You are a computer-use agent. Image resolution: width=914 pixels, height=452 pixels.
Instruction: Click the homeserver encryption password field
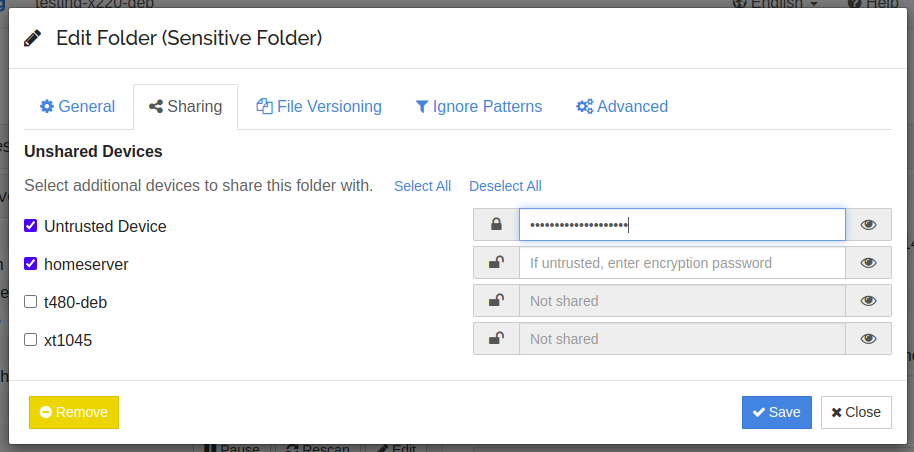point(682,263)
